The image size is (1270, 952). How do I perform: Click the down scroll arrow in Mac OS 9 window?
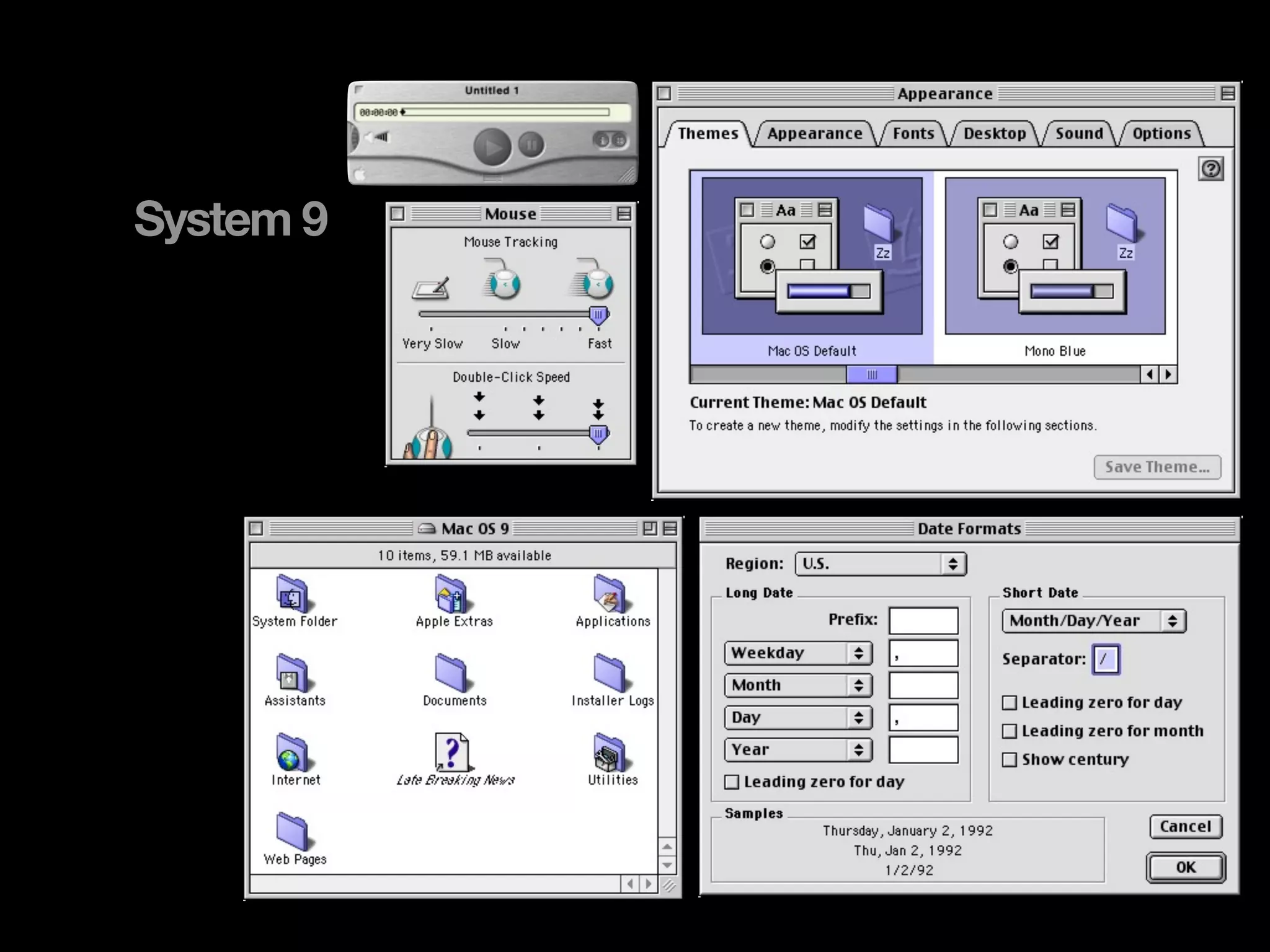[667, 865]
